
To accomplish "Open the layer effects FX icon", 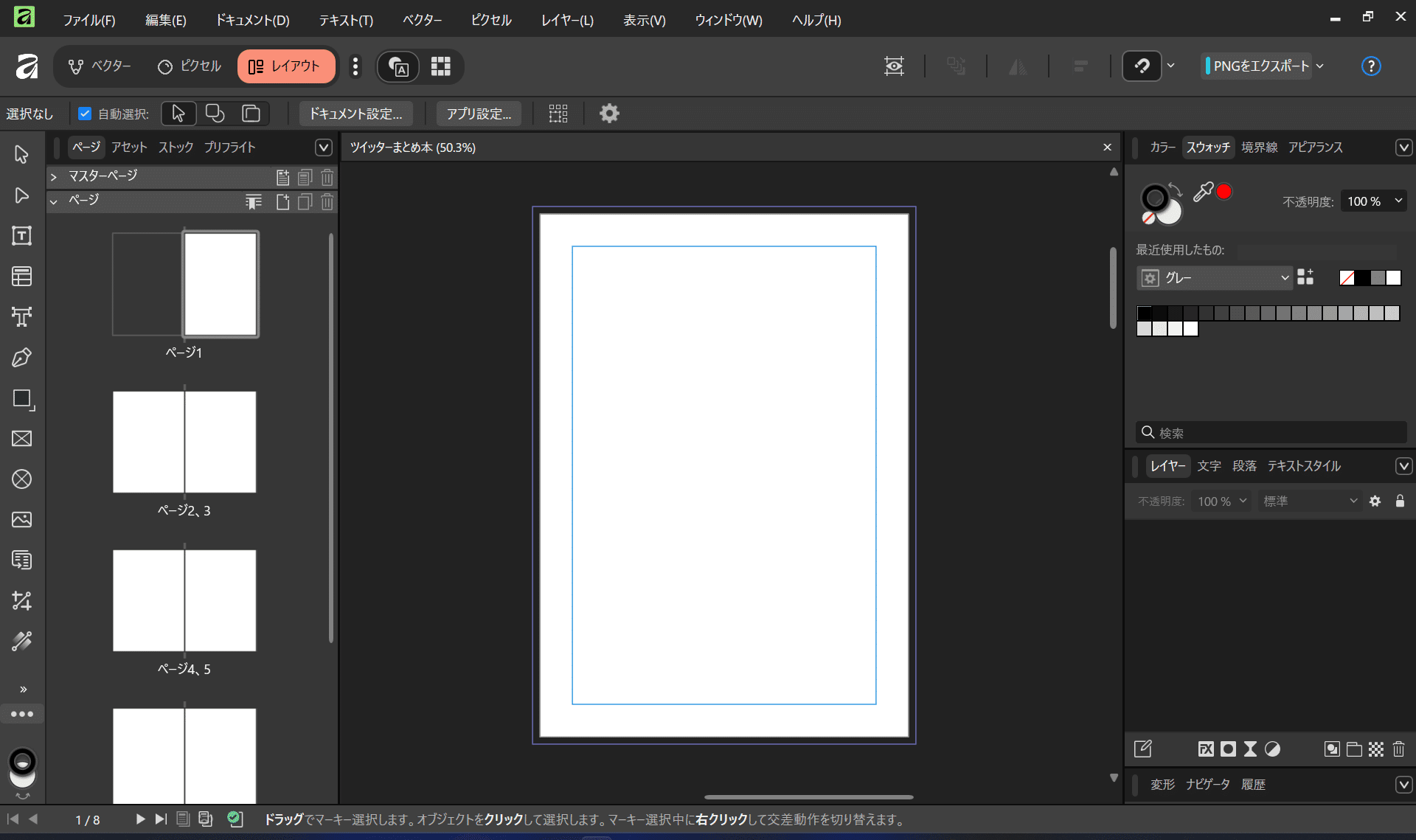I will 1206,749.
